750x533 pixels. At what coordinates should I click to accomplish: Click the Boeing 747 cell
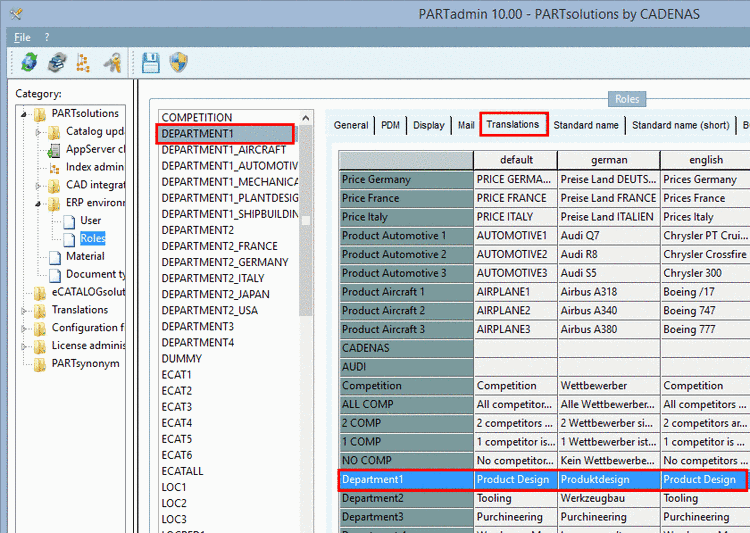tap(705, 311)
